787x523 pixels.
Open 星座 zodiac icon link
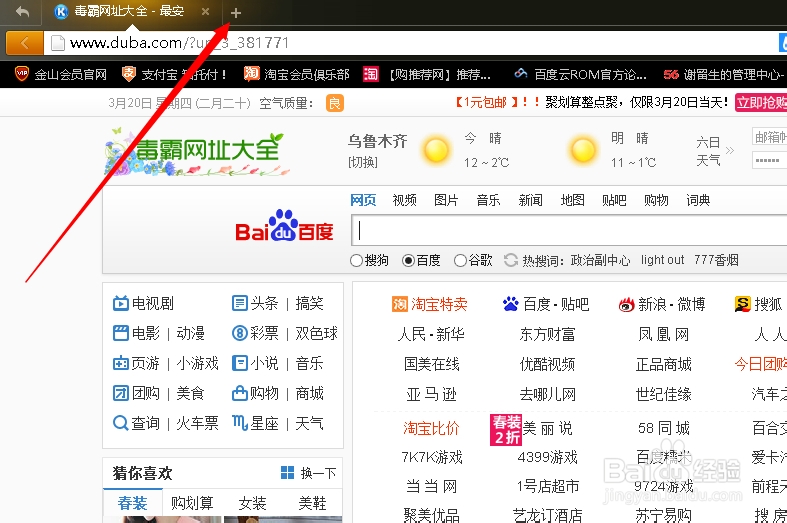(x=255, y=424)
